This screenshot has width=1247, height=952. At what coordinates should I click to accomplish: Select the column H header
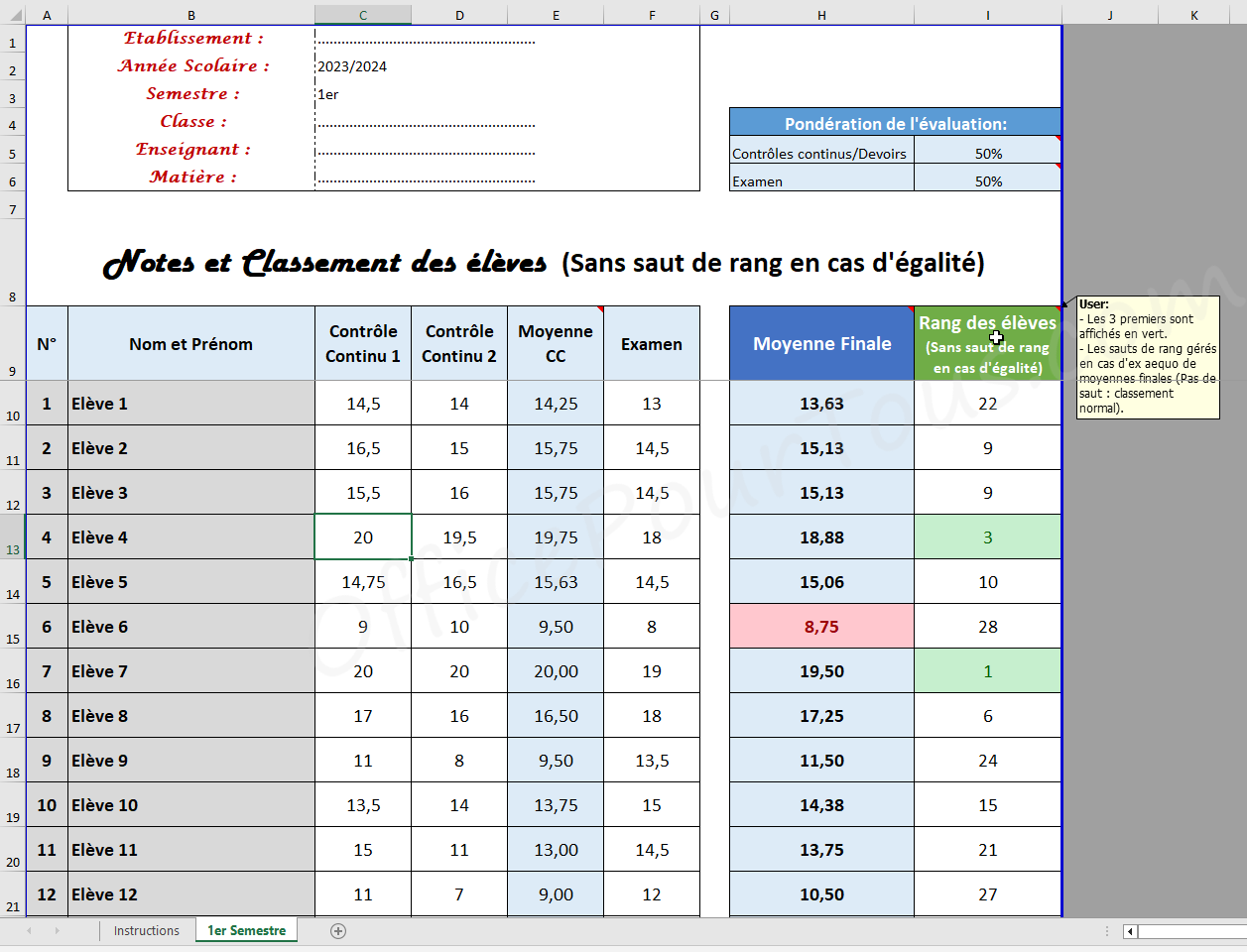coord(821,15)
